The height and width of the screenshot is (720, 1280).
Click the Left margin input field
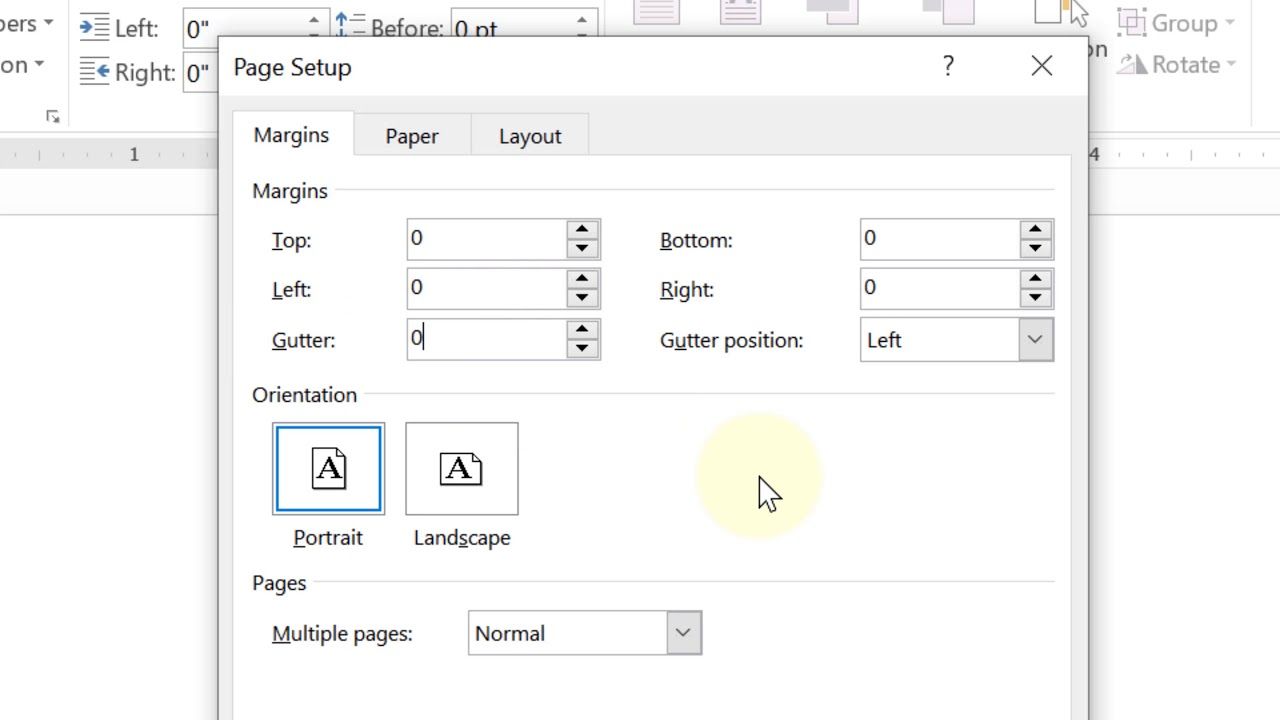pos(487,289)
